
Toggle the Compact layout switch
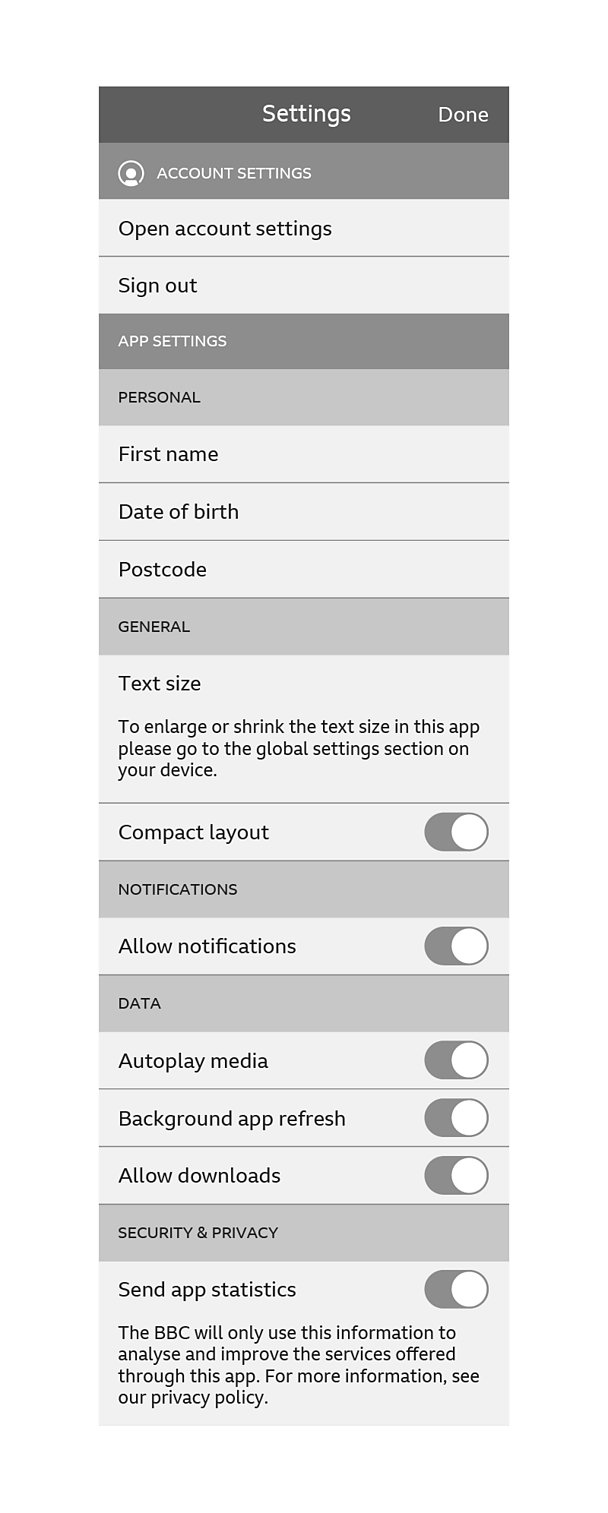click(x=456, y=832)
